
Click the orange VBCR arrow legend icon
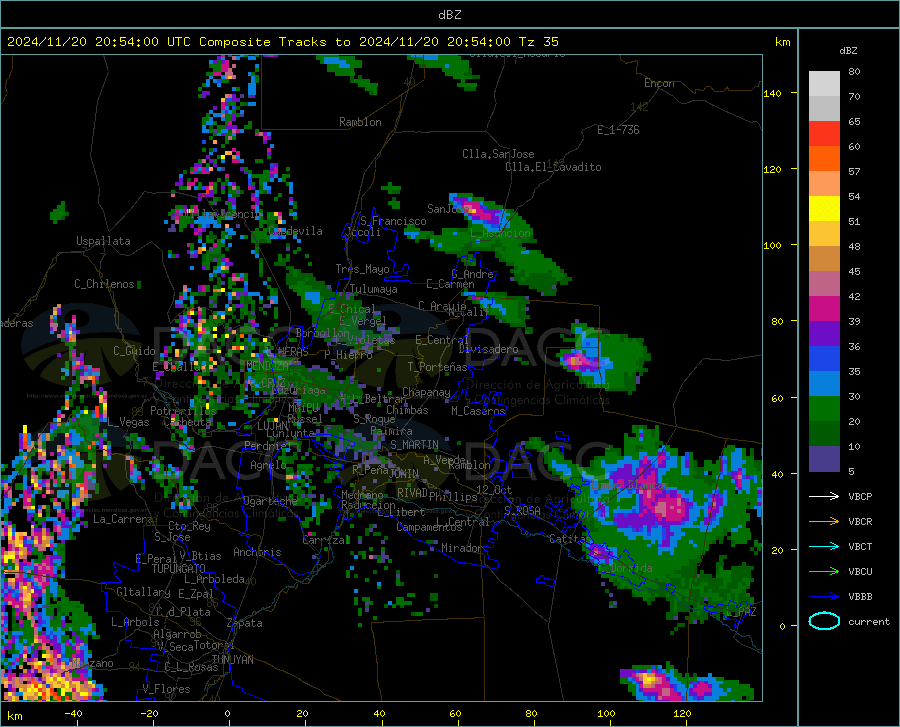pos(824,521)
